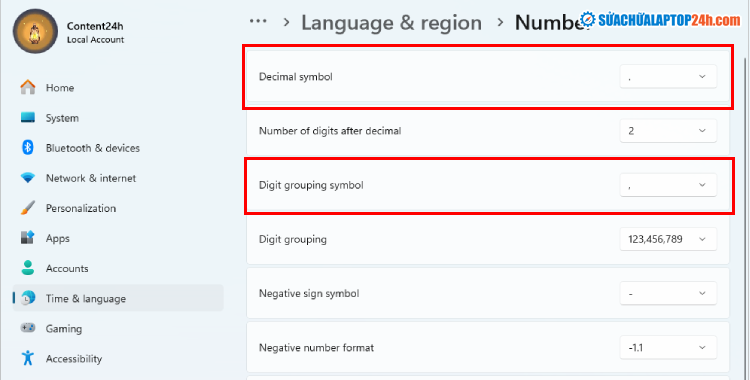Open Number of digits after decimal dropdown
Viewport: 750px width, 380px height.
(x=668, y=131)
